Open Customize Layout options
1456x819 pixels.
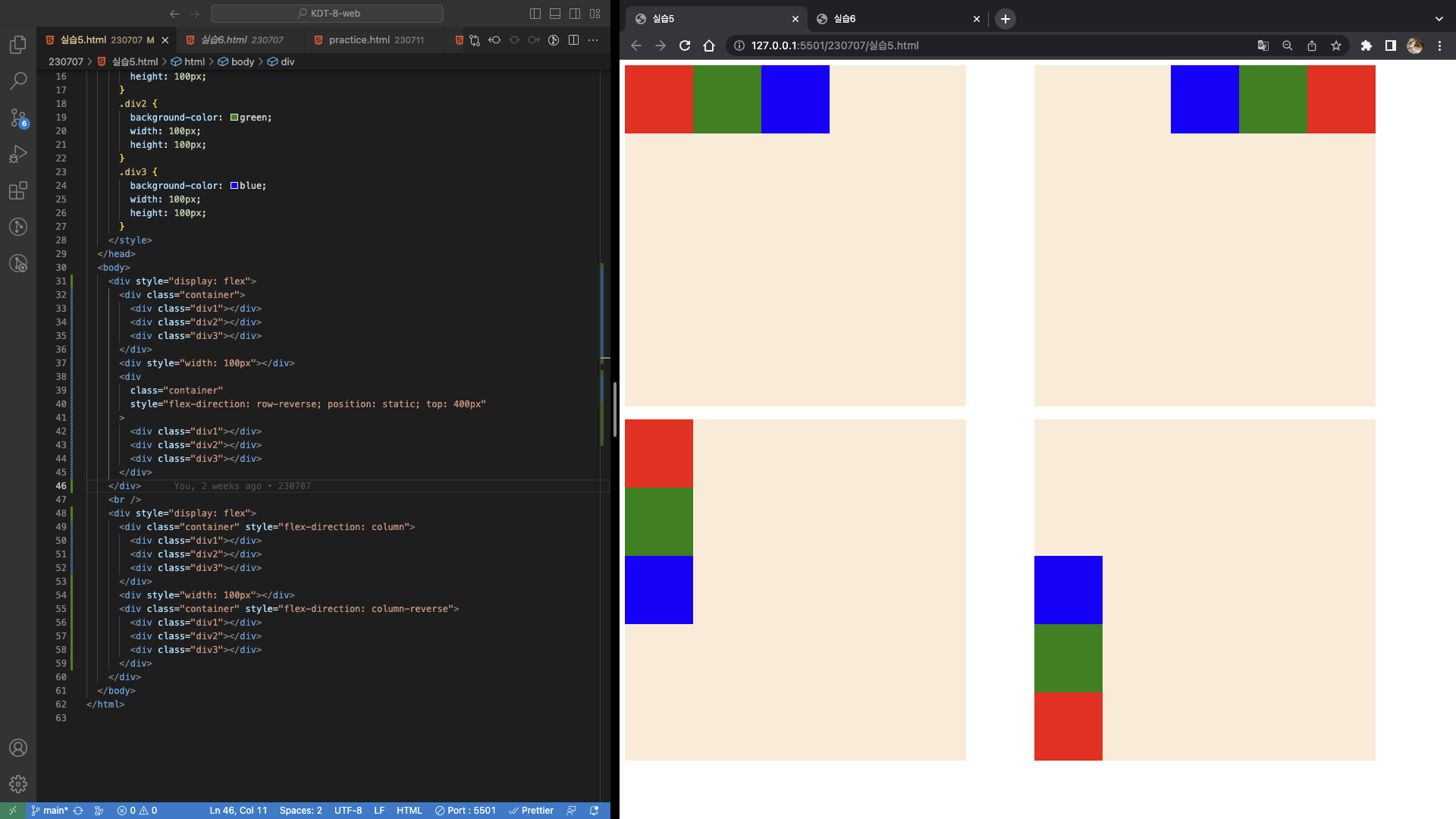(x=595, y=14)
